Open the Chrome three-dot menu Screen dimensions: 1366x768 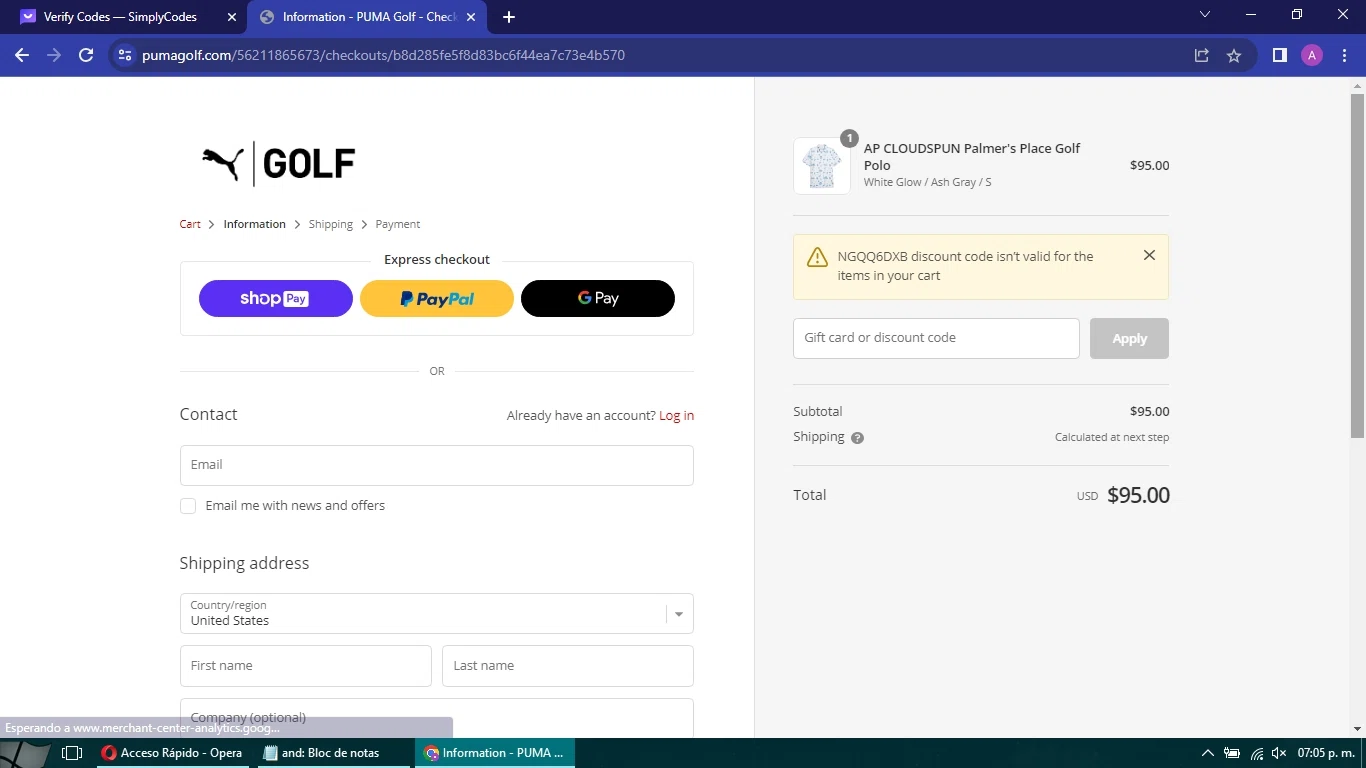tap(1343, 56)
